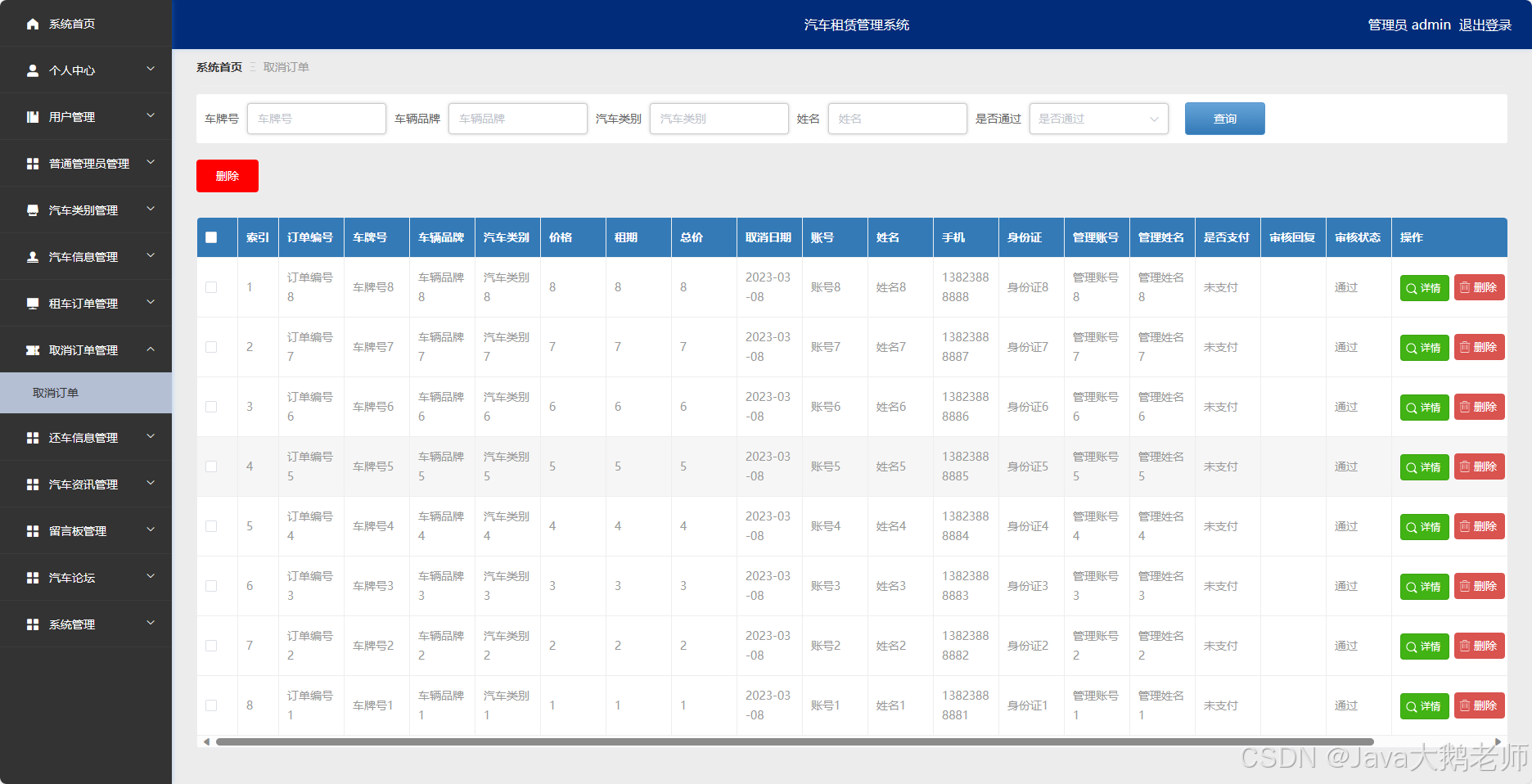Open the 系统首页 sidebar menu item
Viewport: 1532px width, 784px height.
tap(86, 24)
